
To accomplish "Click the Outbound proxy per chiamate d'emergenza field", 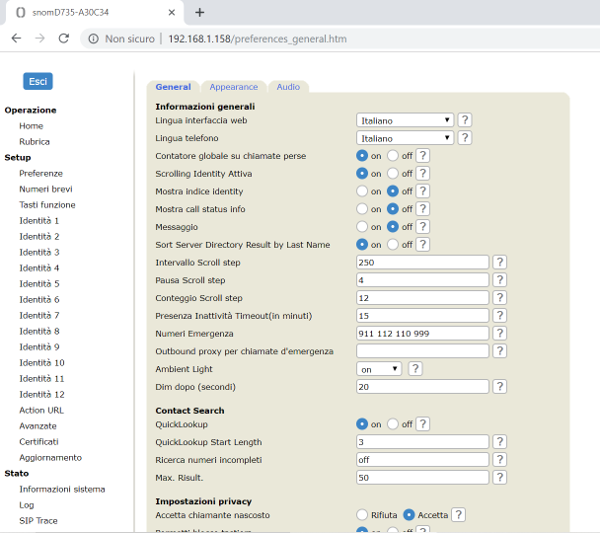I will [x=422, y=351].
